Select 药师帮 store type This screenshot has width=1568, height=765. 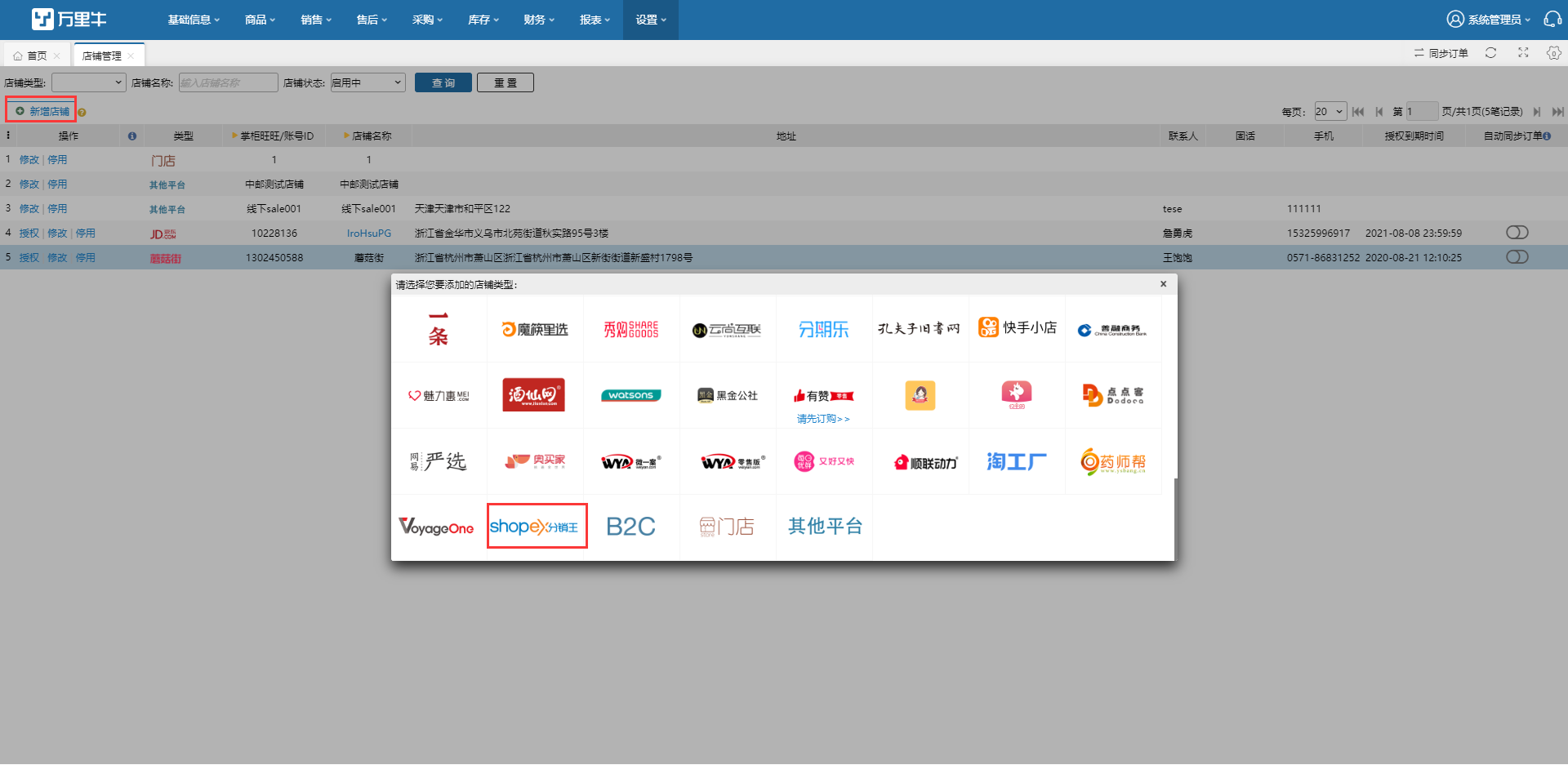pyautogui.click(x=1113, y=461)
